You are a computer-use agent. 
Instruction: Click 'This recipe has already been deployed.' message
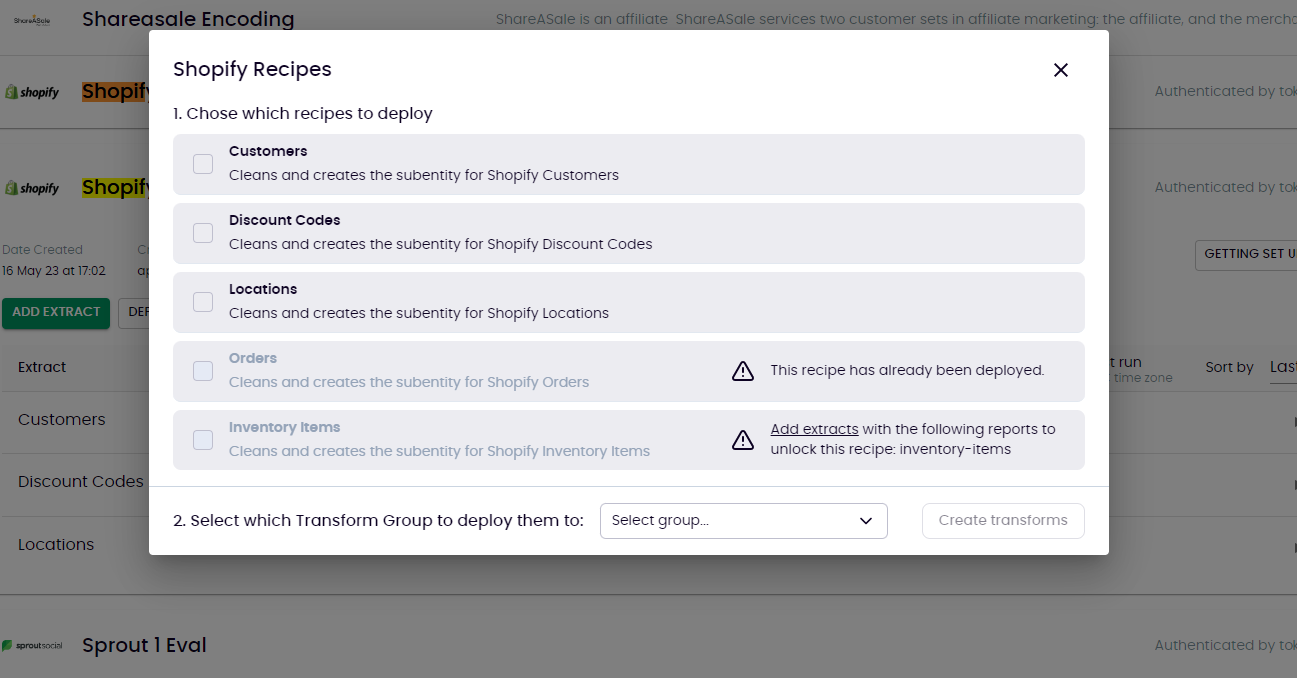907,370
